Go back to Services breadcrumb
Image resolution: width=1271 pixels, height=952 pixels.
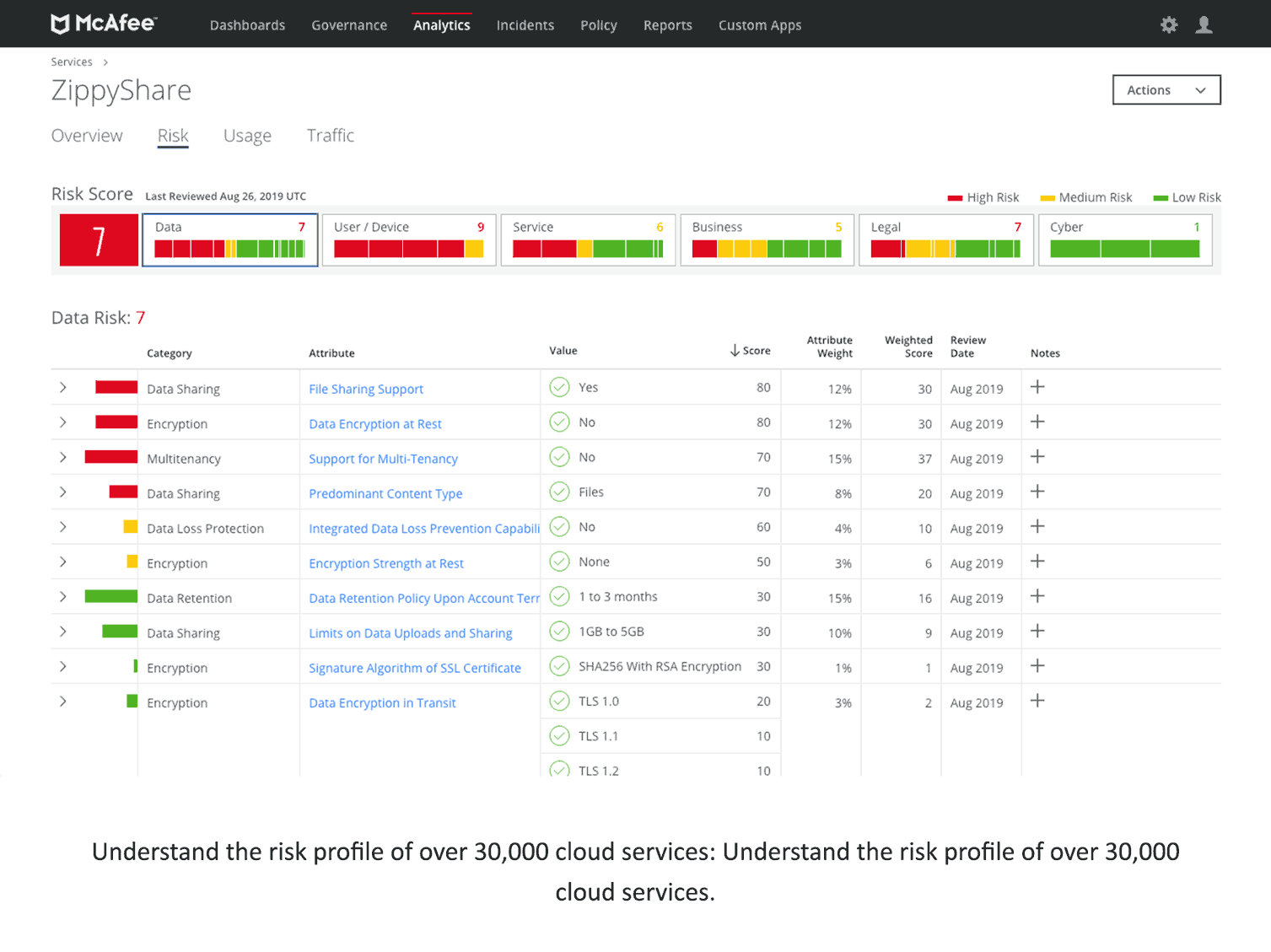(72, 62)
